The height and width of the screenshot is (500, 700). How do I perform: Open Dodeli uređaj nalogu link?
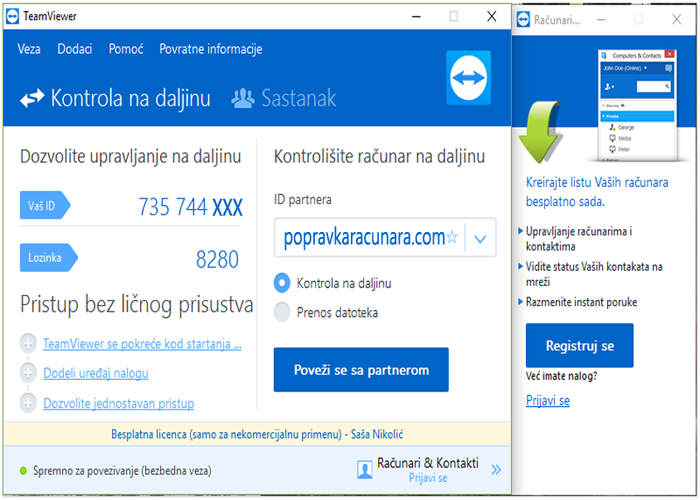[x=96, y=373]
